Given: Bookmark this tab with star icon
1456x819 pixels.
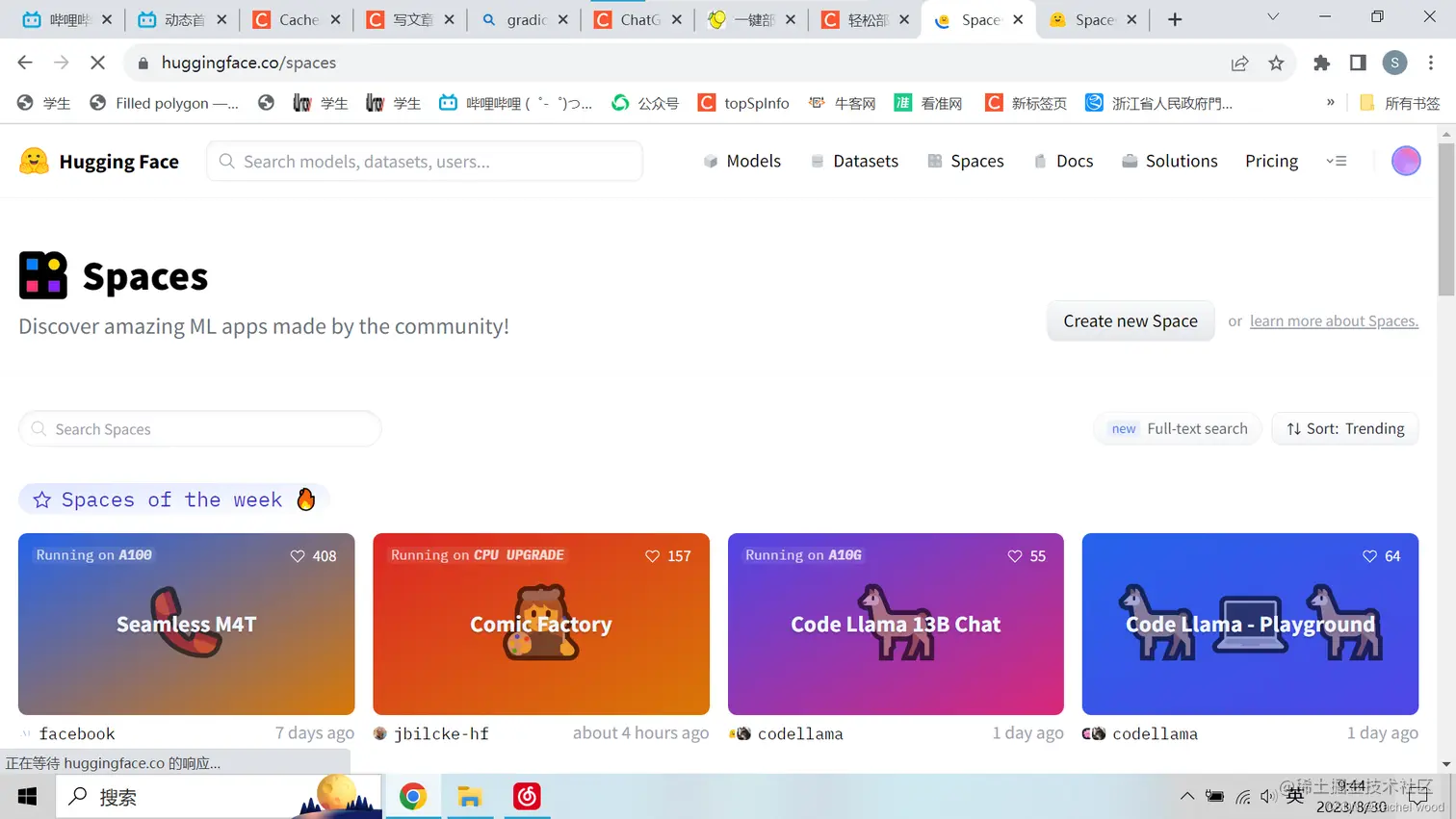Looking at the screenshot, I should 1276,63.
